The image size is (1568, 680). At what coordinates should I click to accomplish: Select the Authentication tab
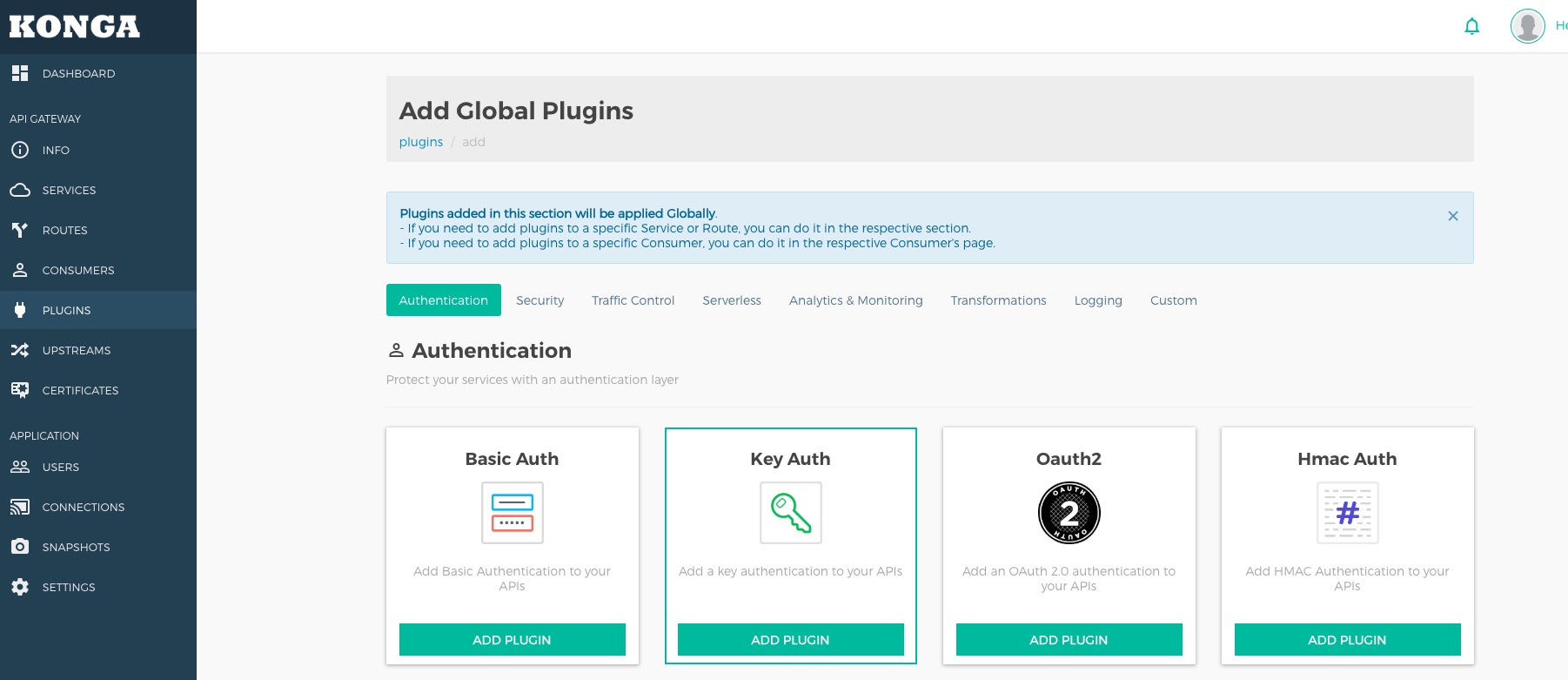tap(444, 300)
